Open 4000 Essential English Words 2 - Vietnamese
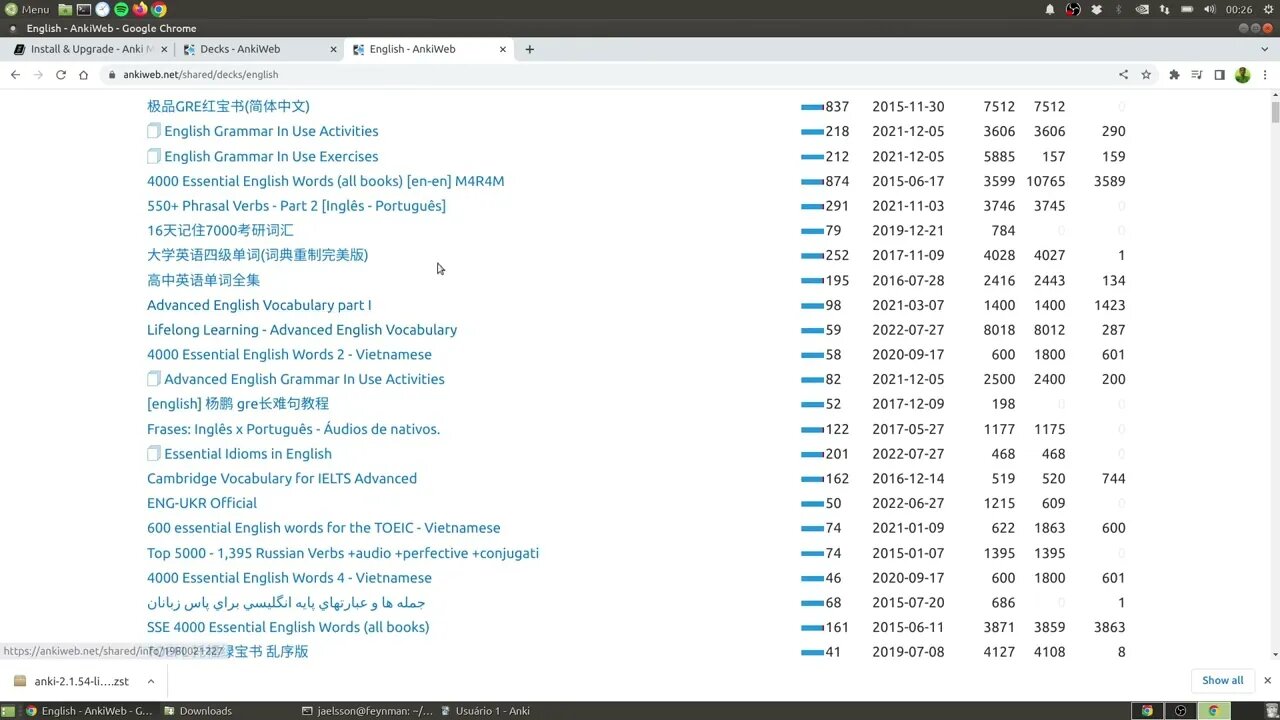The image size is (1280, 720). (x=289, y=354)
